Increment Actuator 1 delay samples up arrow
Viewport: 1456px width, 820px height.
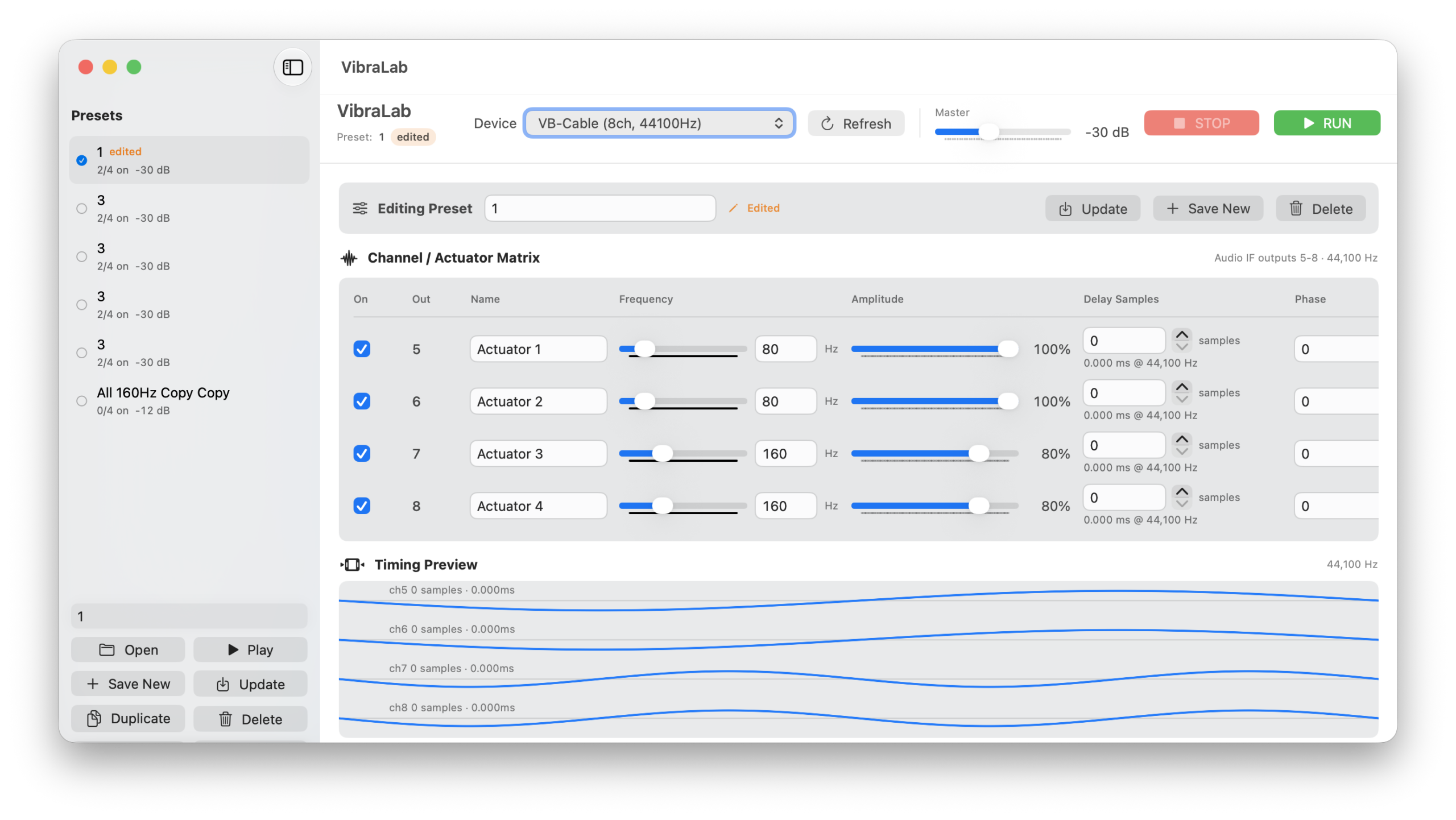coord(1181,334)
